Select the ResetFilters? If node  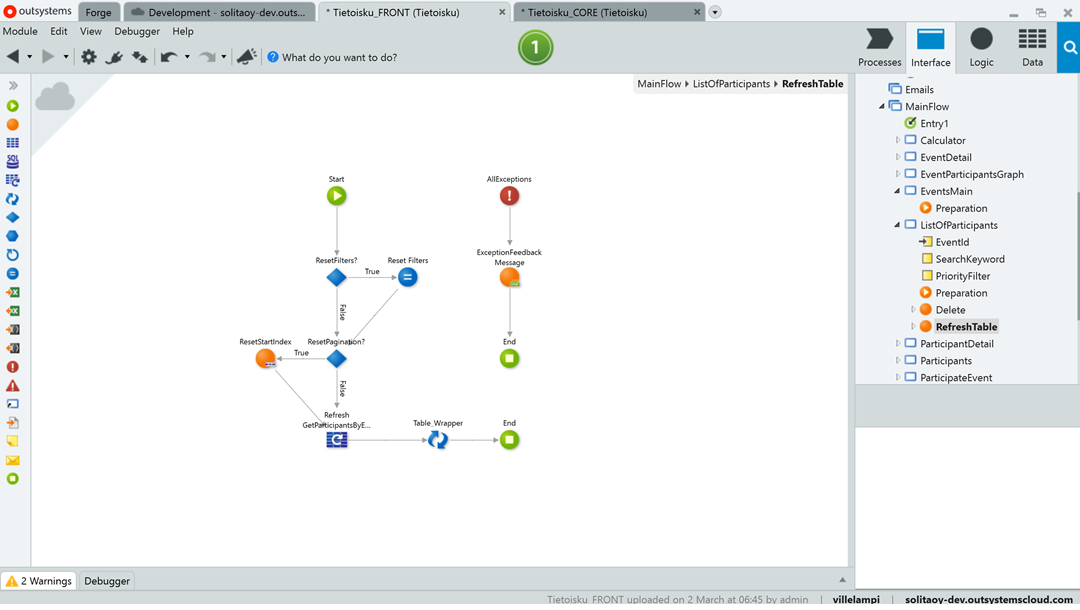337,278
